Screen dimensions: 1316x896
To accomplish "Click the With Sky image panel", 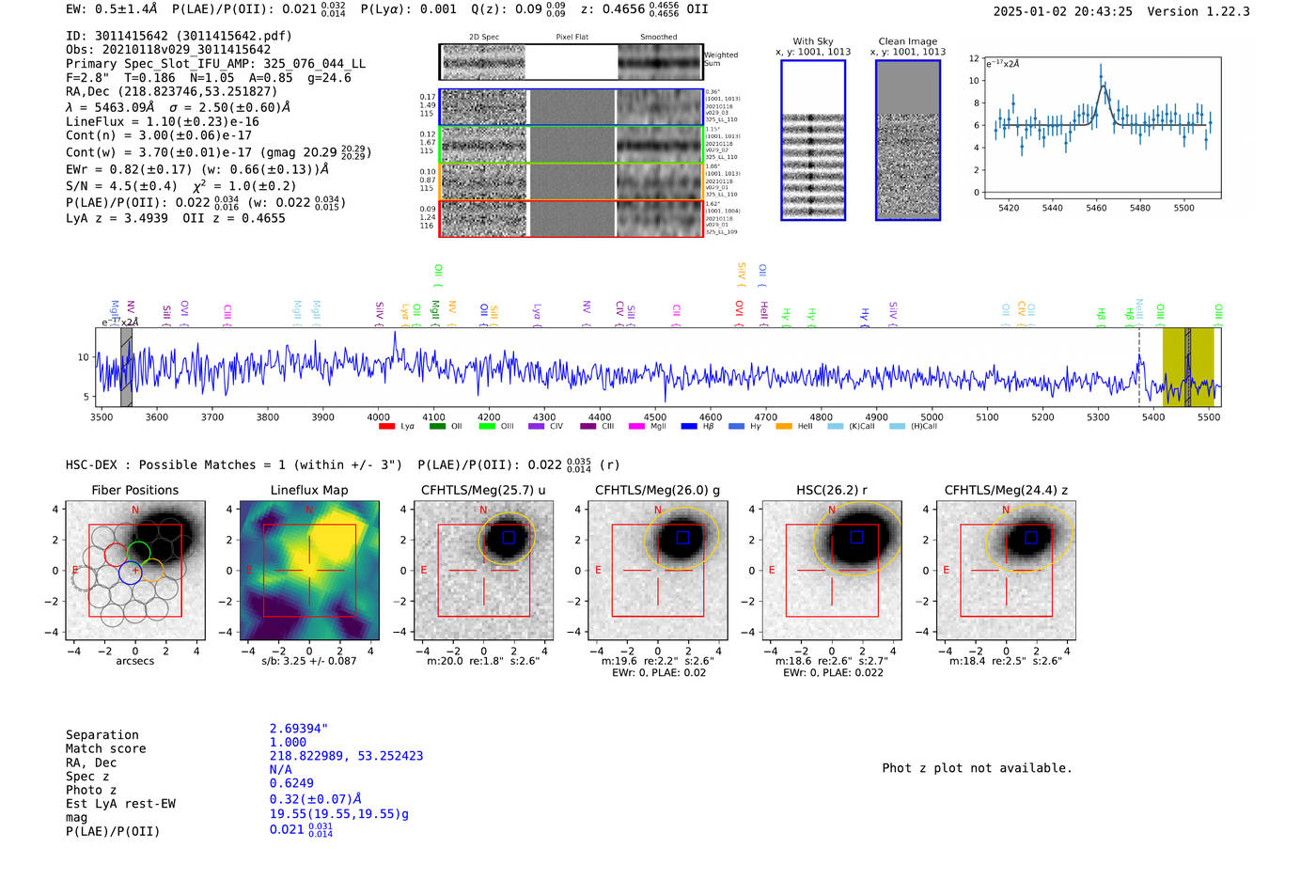I will click(813, 140).
